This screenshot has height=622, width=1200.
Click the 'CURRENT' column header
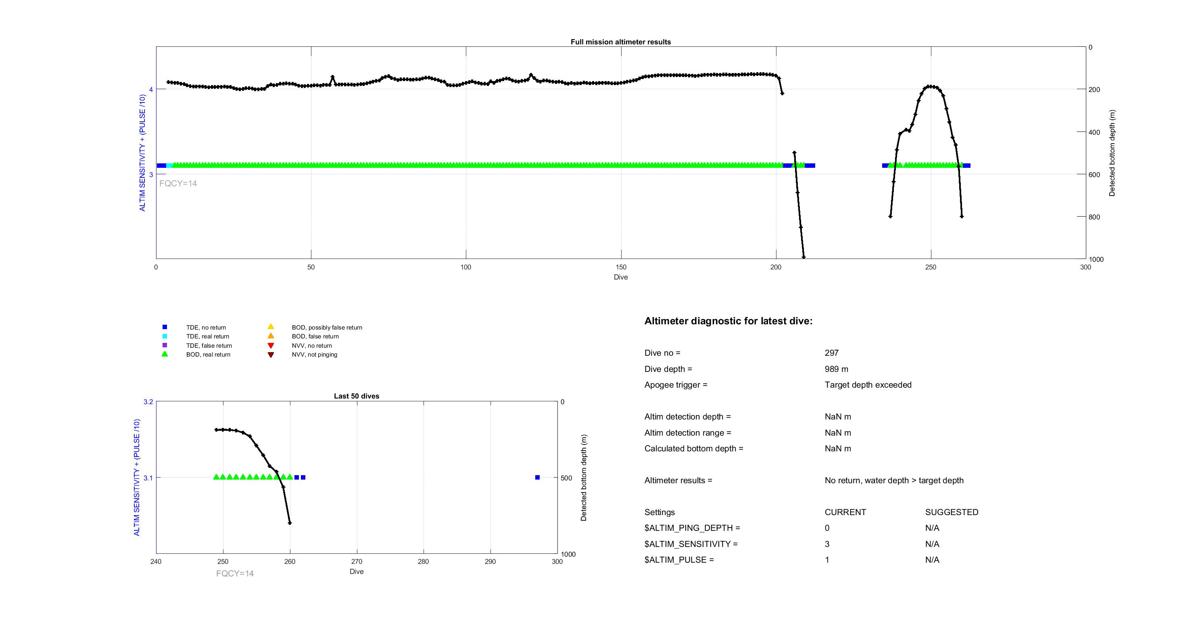click(x=846, y=512)
